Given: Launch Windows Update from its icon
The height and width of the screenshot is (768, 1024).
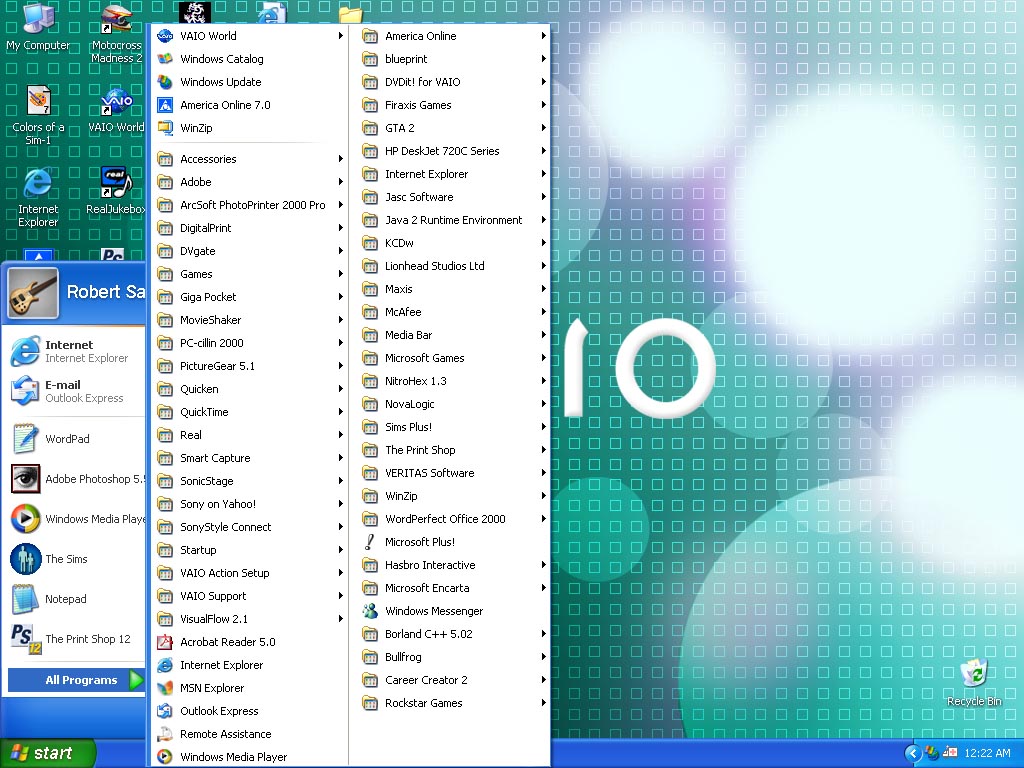Looking at the screenshot, I should 165,82.
